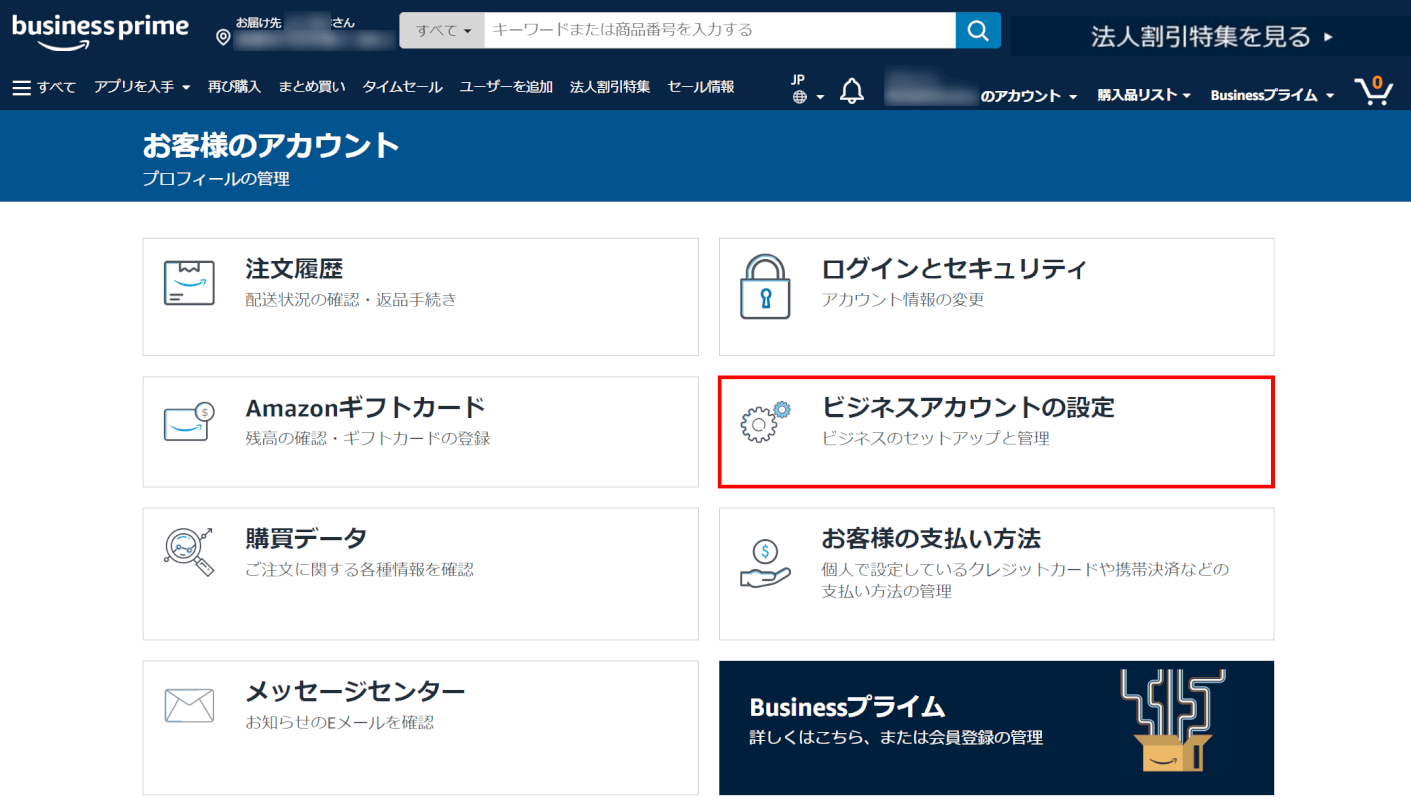This screenshot has width=1411, height=800.
Task: Click the Amazonギフトカード card icon
Action: pyautogui.click(x=190, y=422)
